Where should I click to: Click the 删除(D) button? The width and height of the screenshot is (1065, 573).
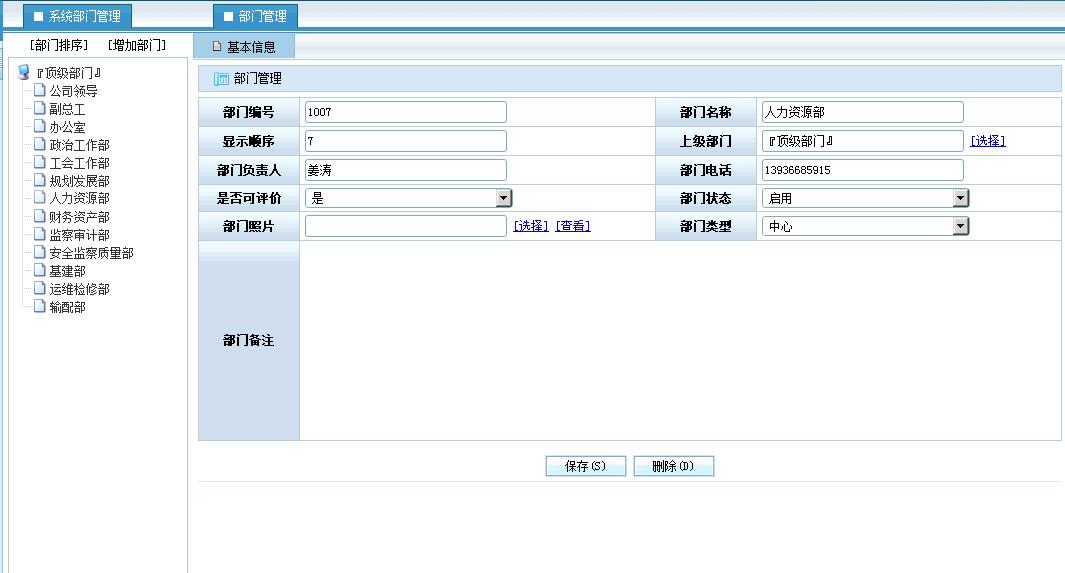[x=673, y=466]
